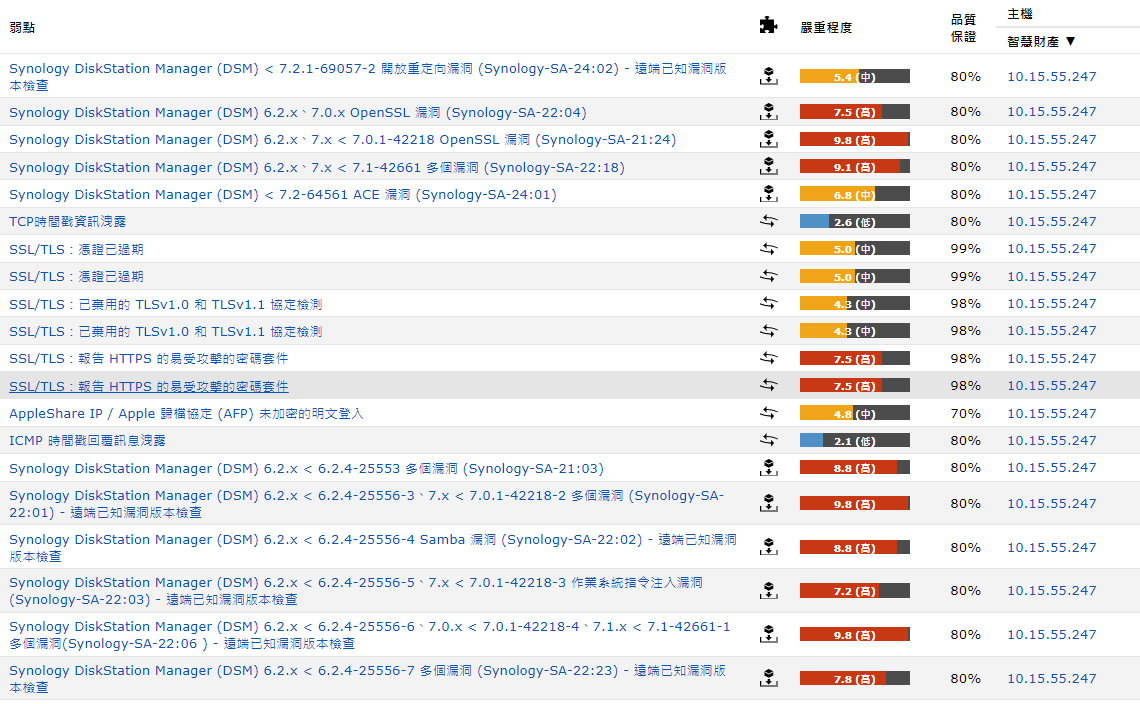Click the puzzle-piece solution type header icon
This screenshot has height=704, width=1140.
[768, 26]
